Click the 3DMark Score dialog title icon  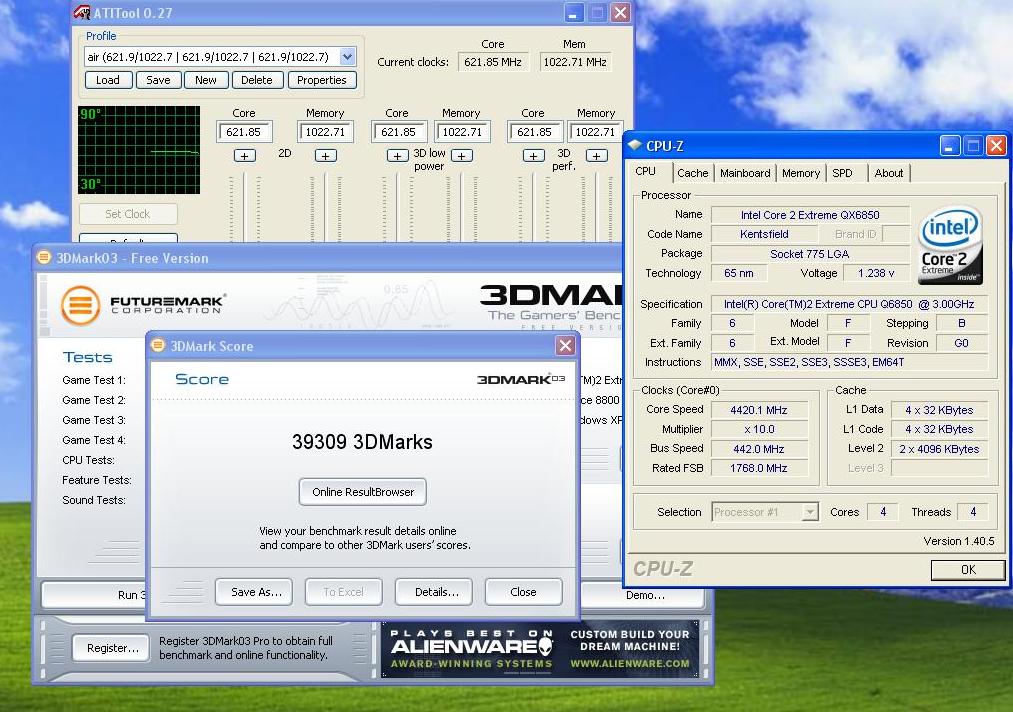tap(158, 346)
